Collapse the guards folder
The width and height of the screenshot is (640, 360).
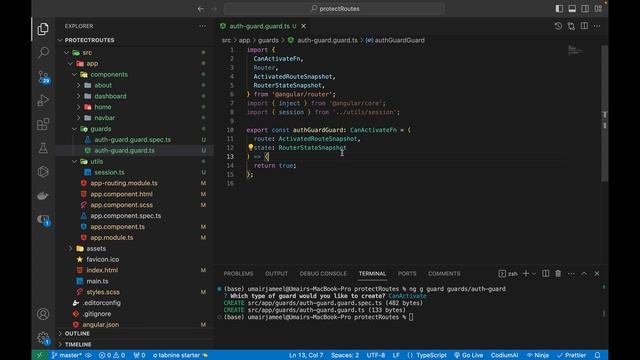74,129
